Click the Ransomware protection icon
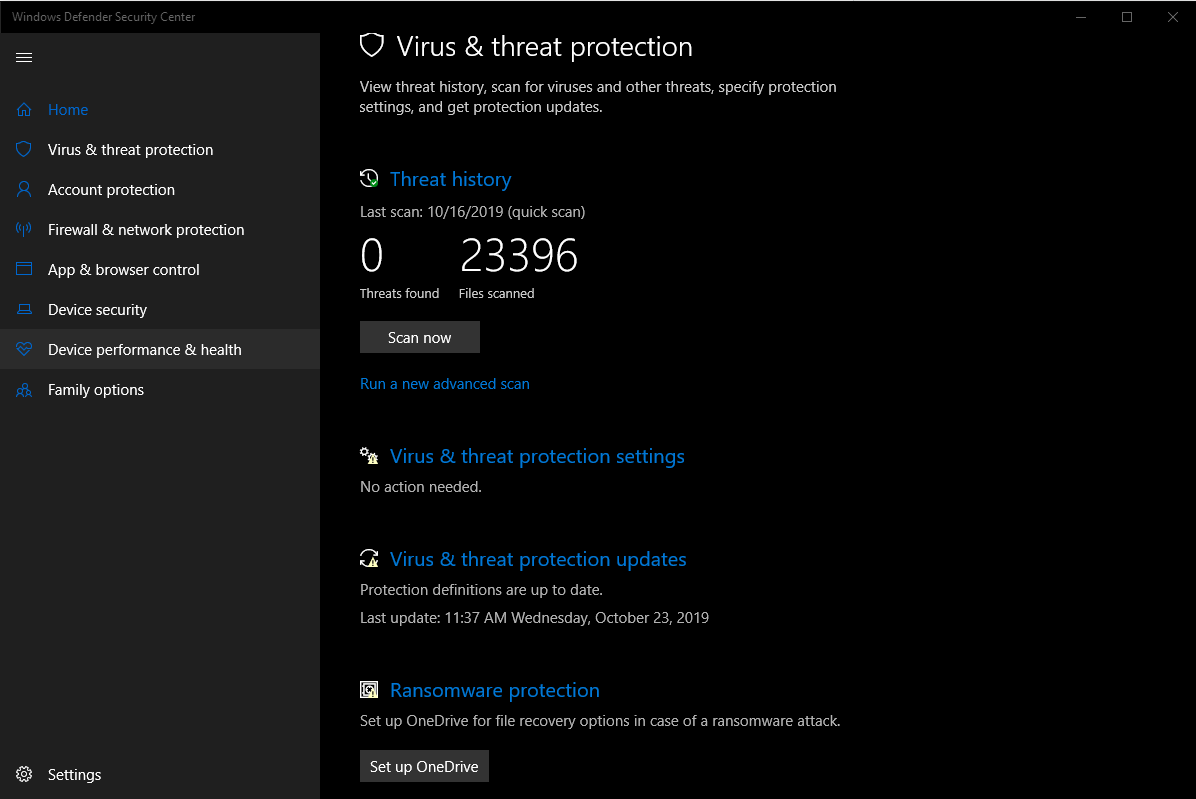This screenshot has width=1196, height=799. tap(369, 690)
